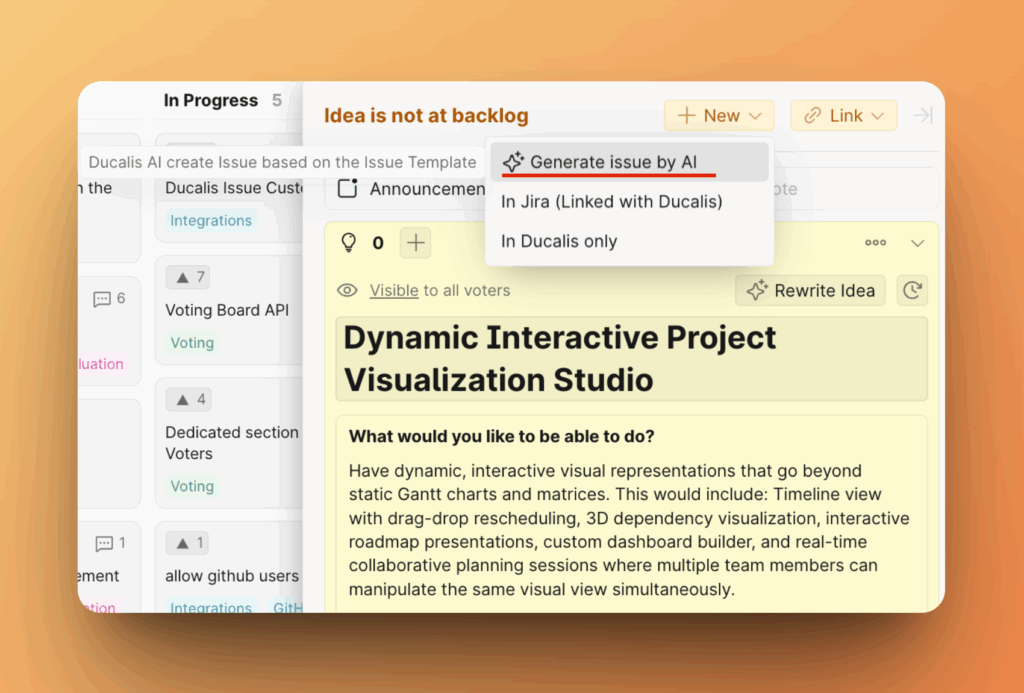This screenshot has width=1024, height=693.
Task: Toggle the eye visibility icon for voters
Action: pyautogui.click(x=347, y=291)
